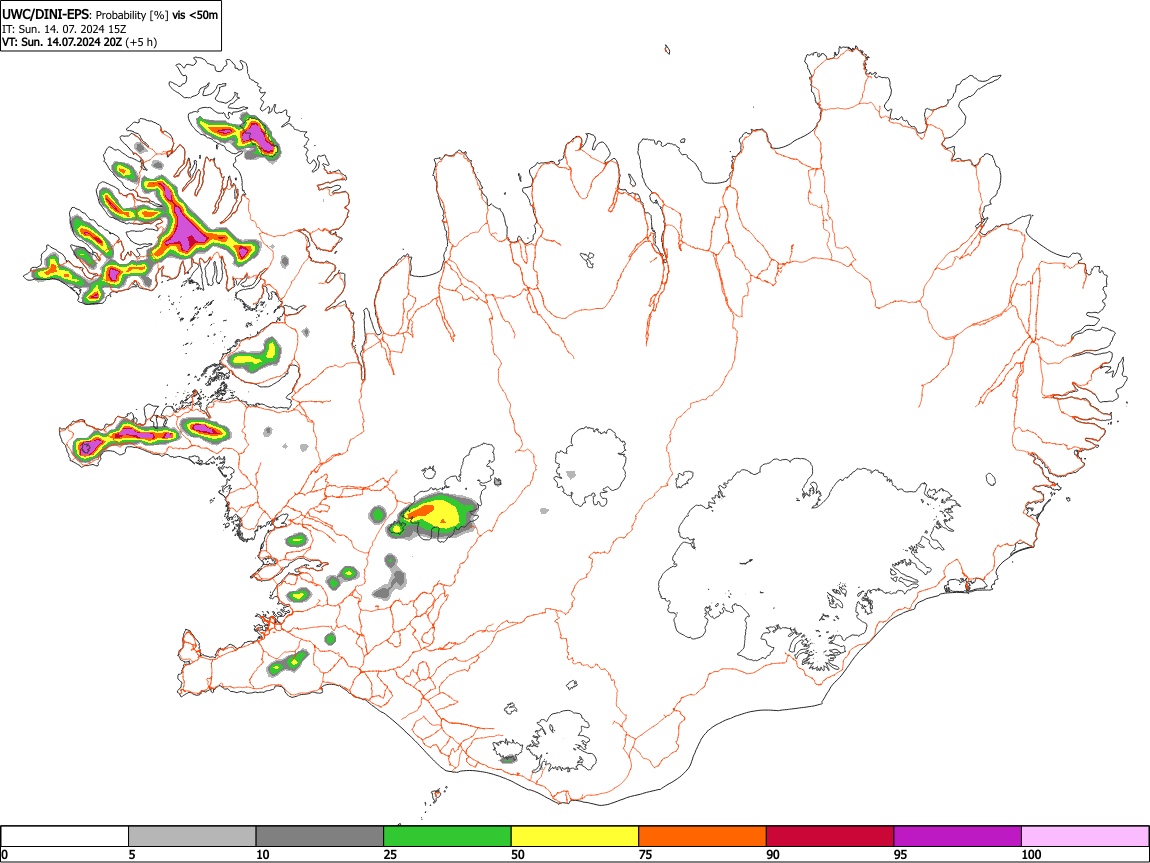Click the legend value '5'
Image resolution: width=1150 pixels, height=863 pixels.
pyautogui.click(x=132, y=854)
